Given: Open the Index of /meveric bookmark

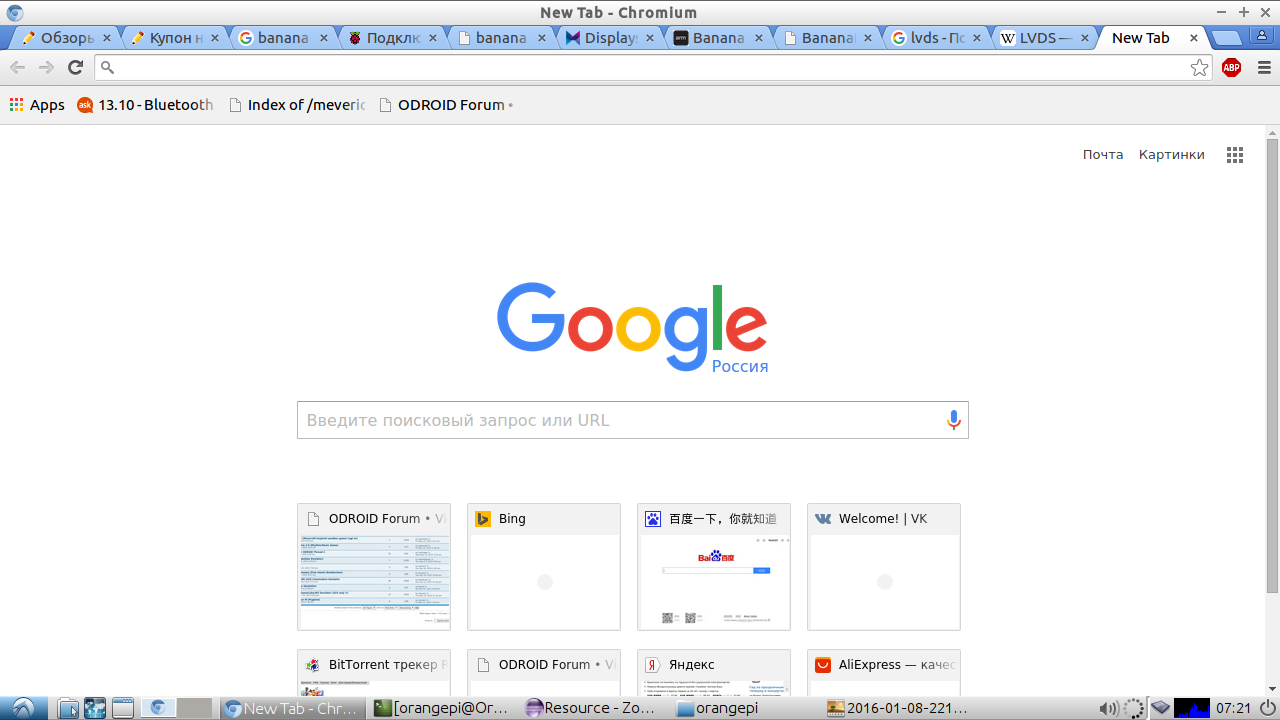Looking at the screenshot, I should (x=296, y=105).
